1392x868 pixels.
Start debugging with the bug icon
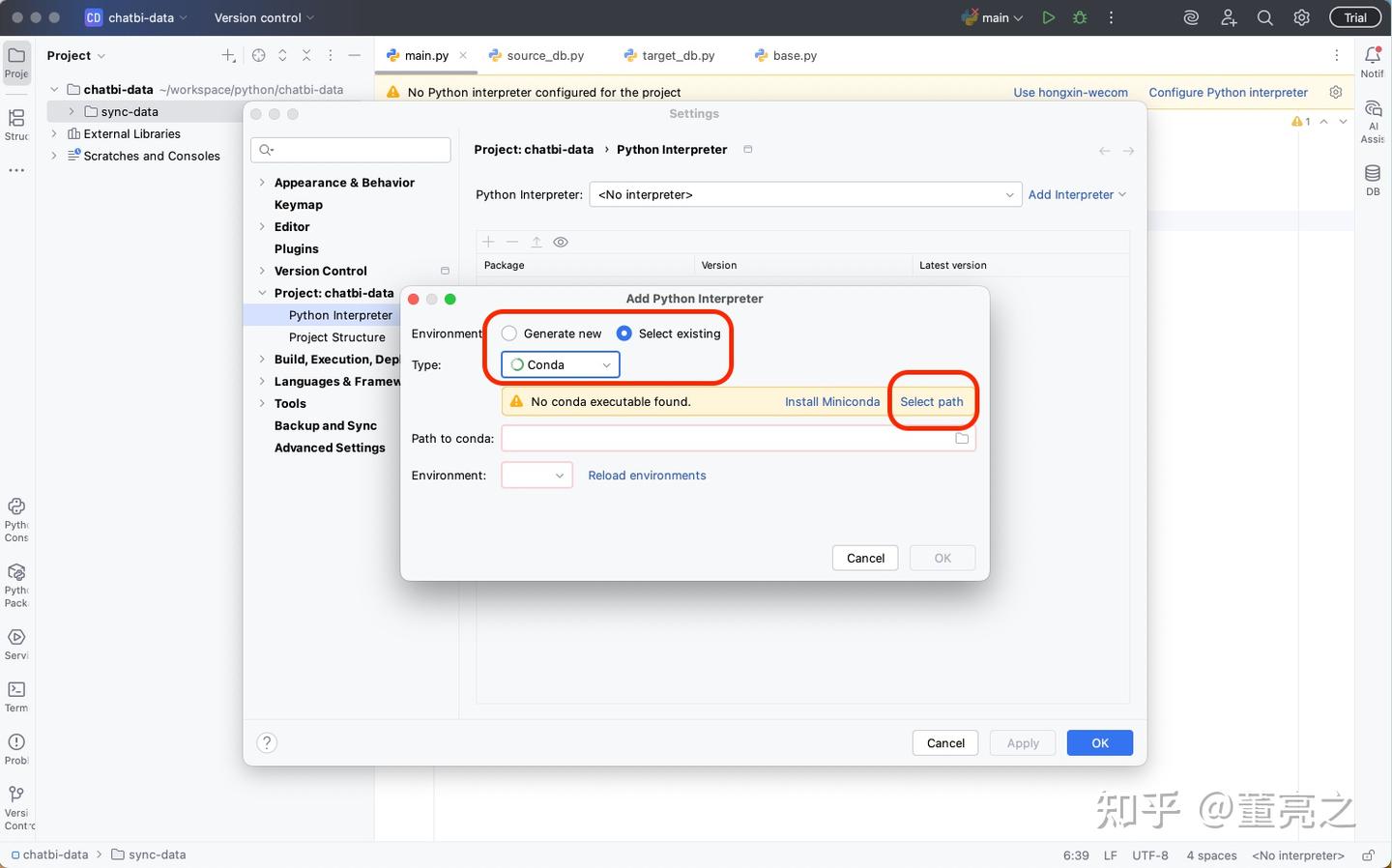(1080, 17)
